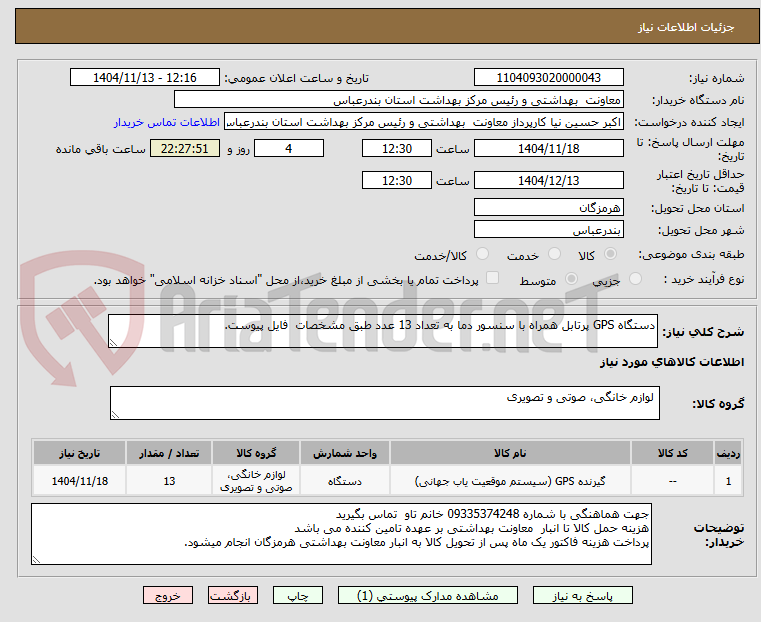Image resolution: width=761 pixels, height=622 pixels.
Task: Click the request creator field اکبر حسین نیا
Action: tap(424, 122)
